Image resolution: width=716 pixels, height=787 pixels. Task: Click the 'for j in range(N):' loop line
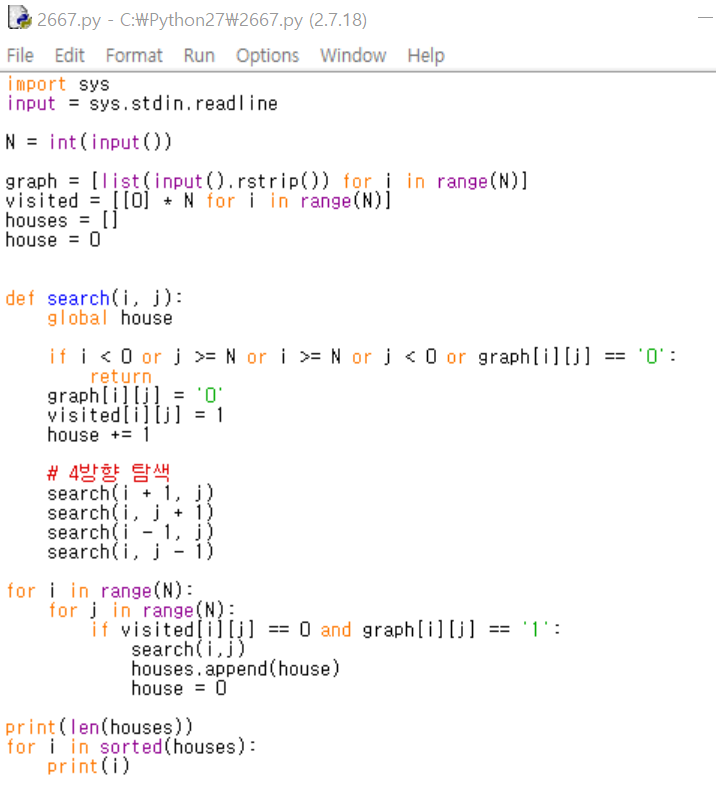(x=141, y=610)
